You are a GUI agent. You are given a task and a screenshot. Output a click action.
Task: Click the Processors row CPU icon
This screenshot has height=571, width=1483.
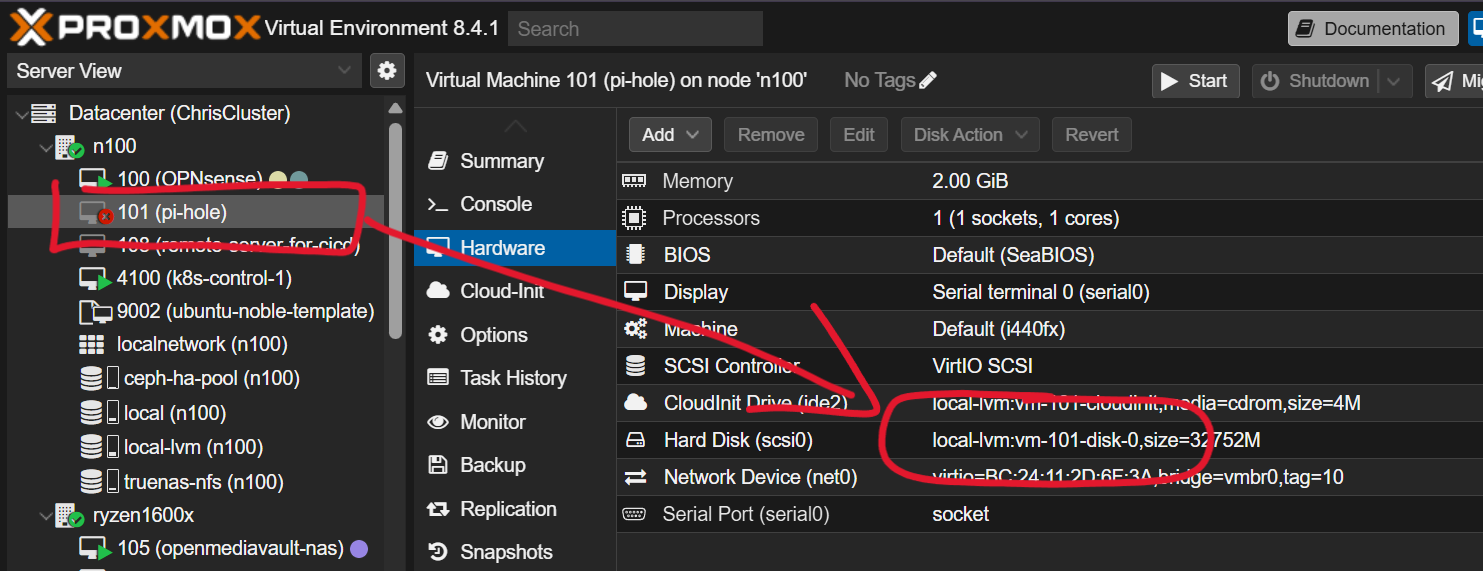[x=634, y=218]
